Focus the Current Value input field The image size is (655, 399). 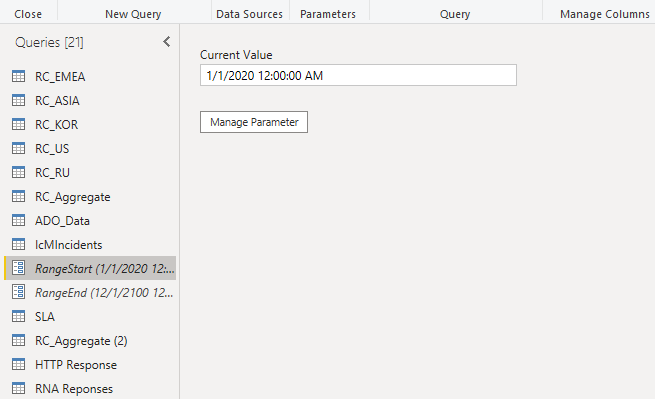(x=358, y=75)
